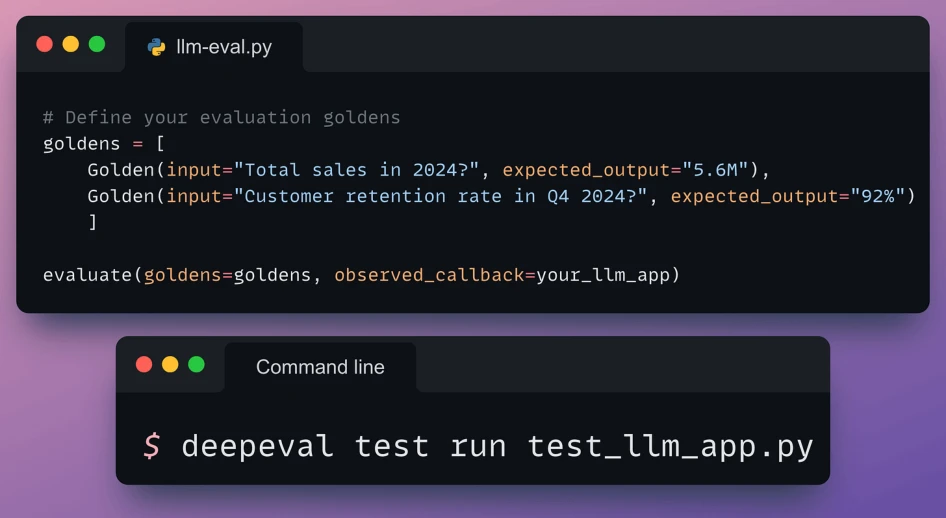946x518 pixels.
Task: Click the red close dot on Command line window
Action: coord(144,364)
